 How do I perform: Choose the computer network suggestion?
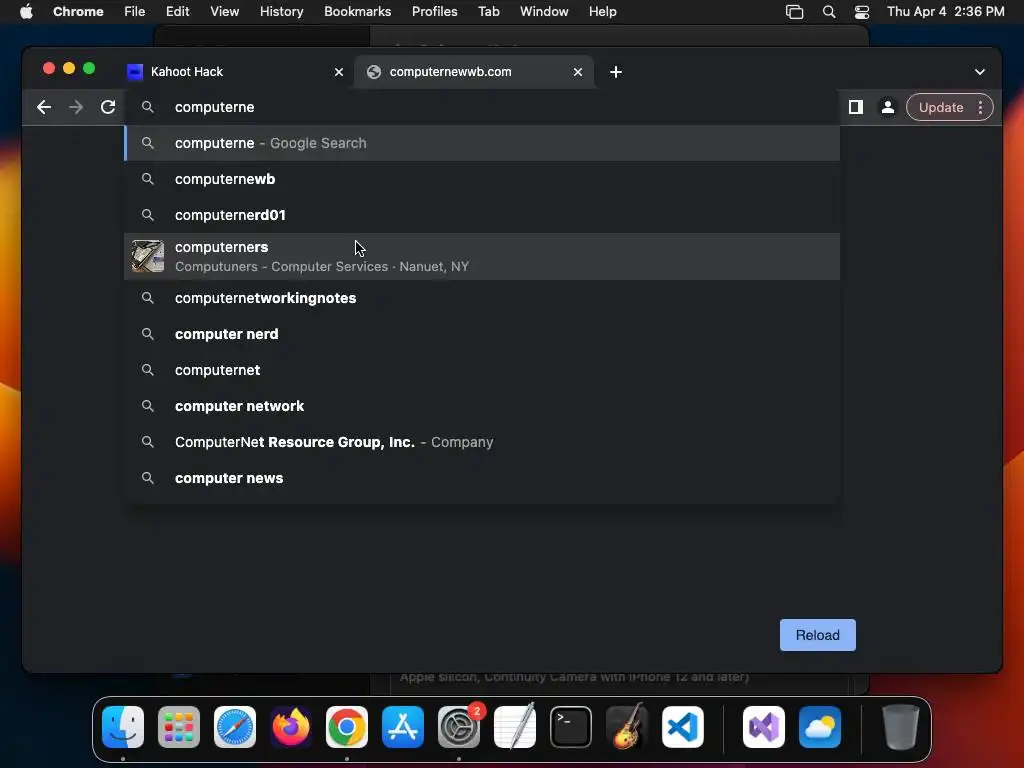482,406
